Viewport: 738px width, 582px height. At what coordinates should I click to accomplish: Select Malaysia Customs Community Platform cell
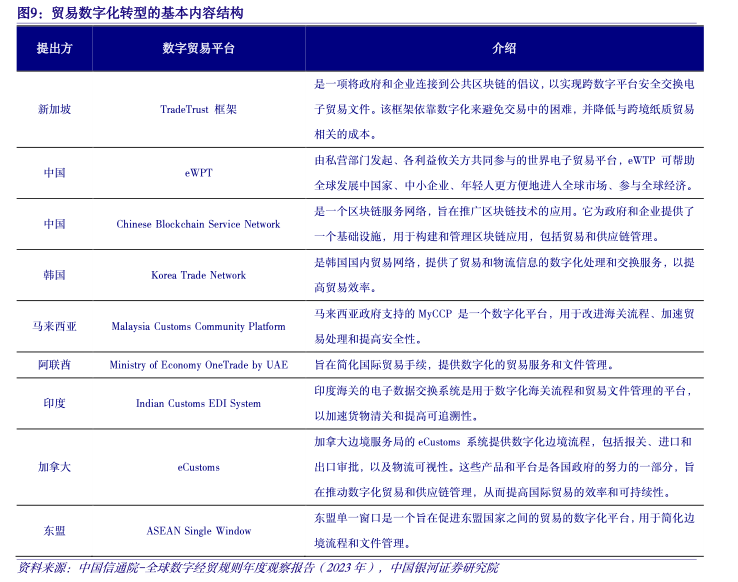pos(198,326)
